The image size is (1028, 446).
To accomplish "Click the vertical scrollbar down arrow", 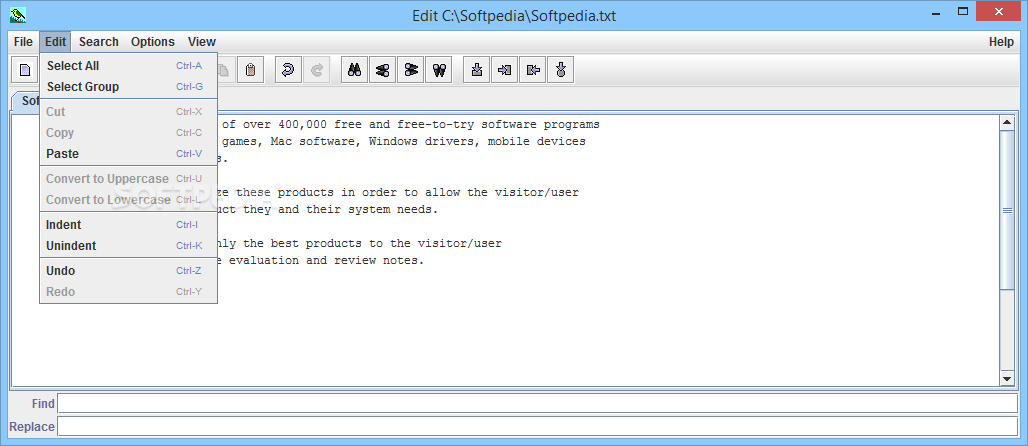I will (x=1007, y=378).
